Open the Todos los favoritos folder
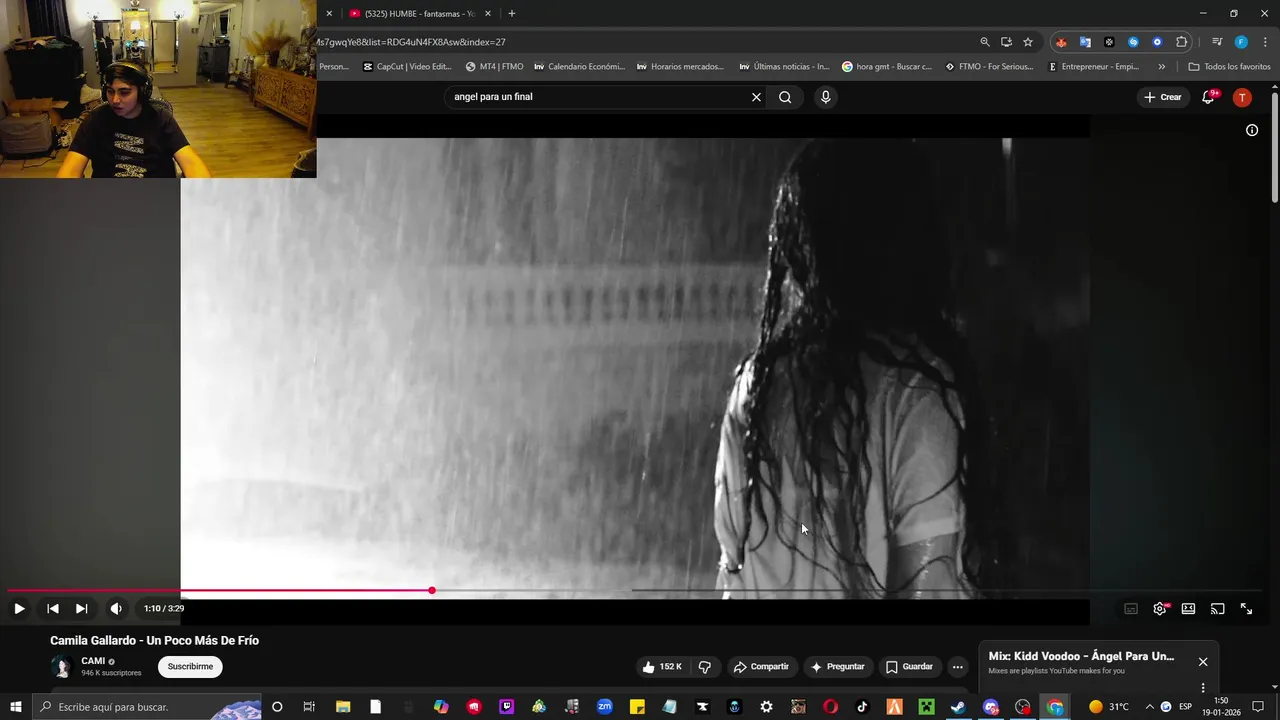This screenshot has height=720, width=1280. 1230,67
